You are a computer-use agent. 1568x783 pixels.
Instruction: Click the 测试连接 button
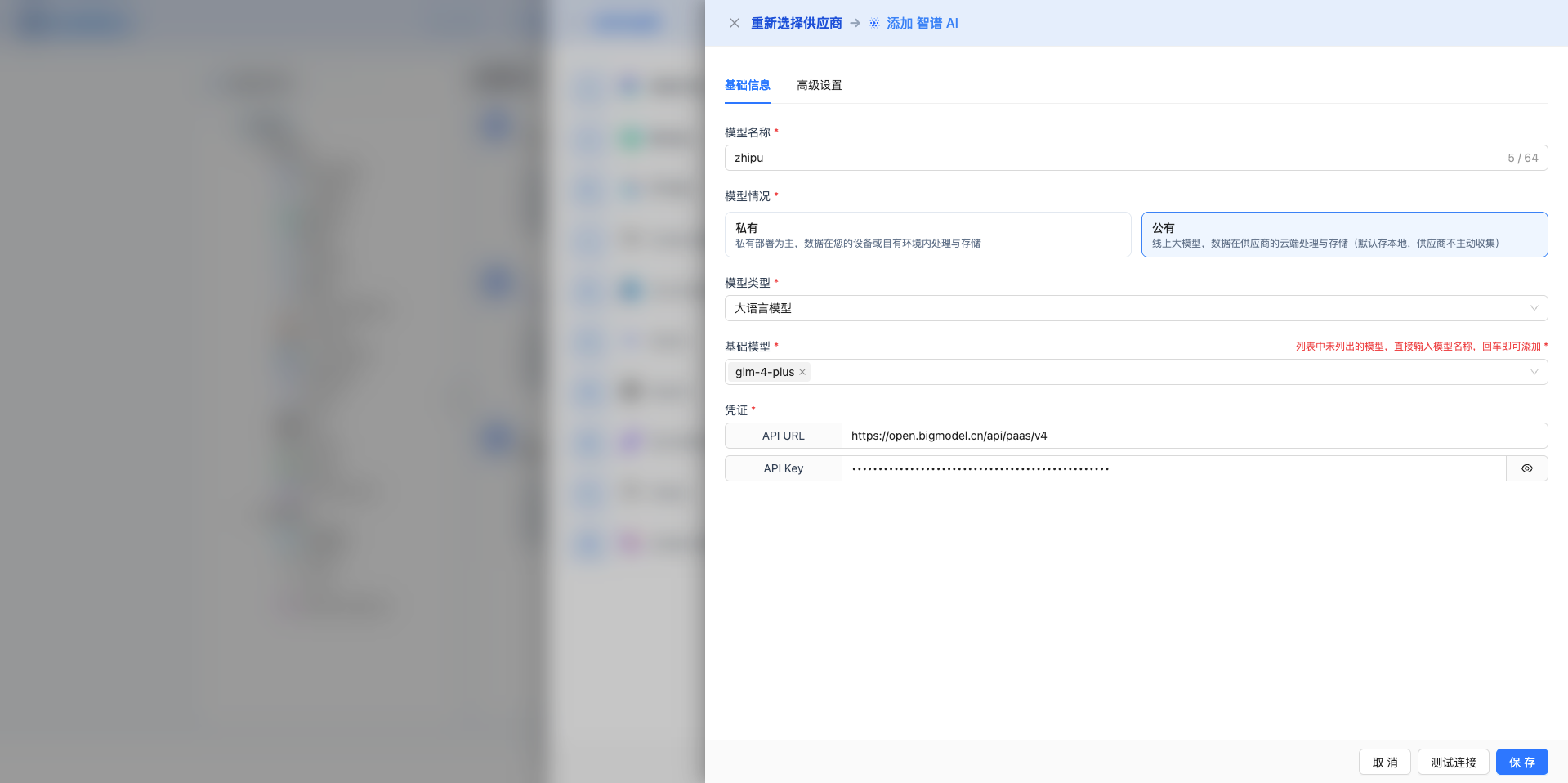[1453, 762]
